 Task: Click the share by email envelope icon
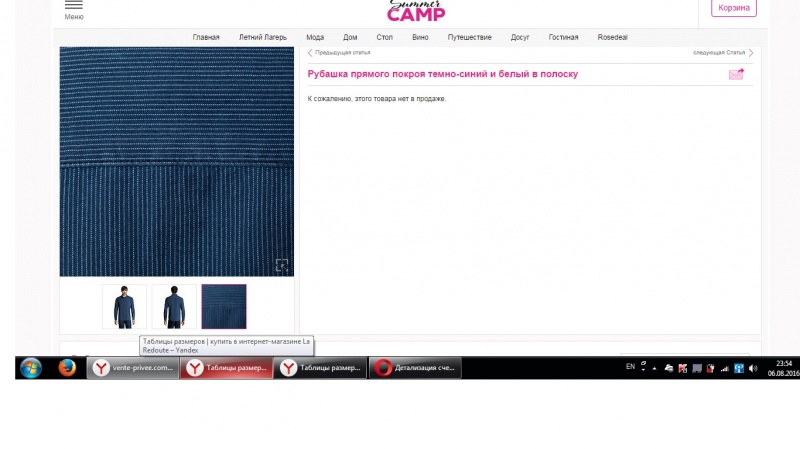click(736, 74)
